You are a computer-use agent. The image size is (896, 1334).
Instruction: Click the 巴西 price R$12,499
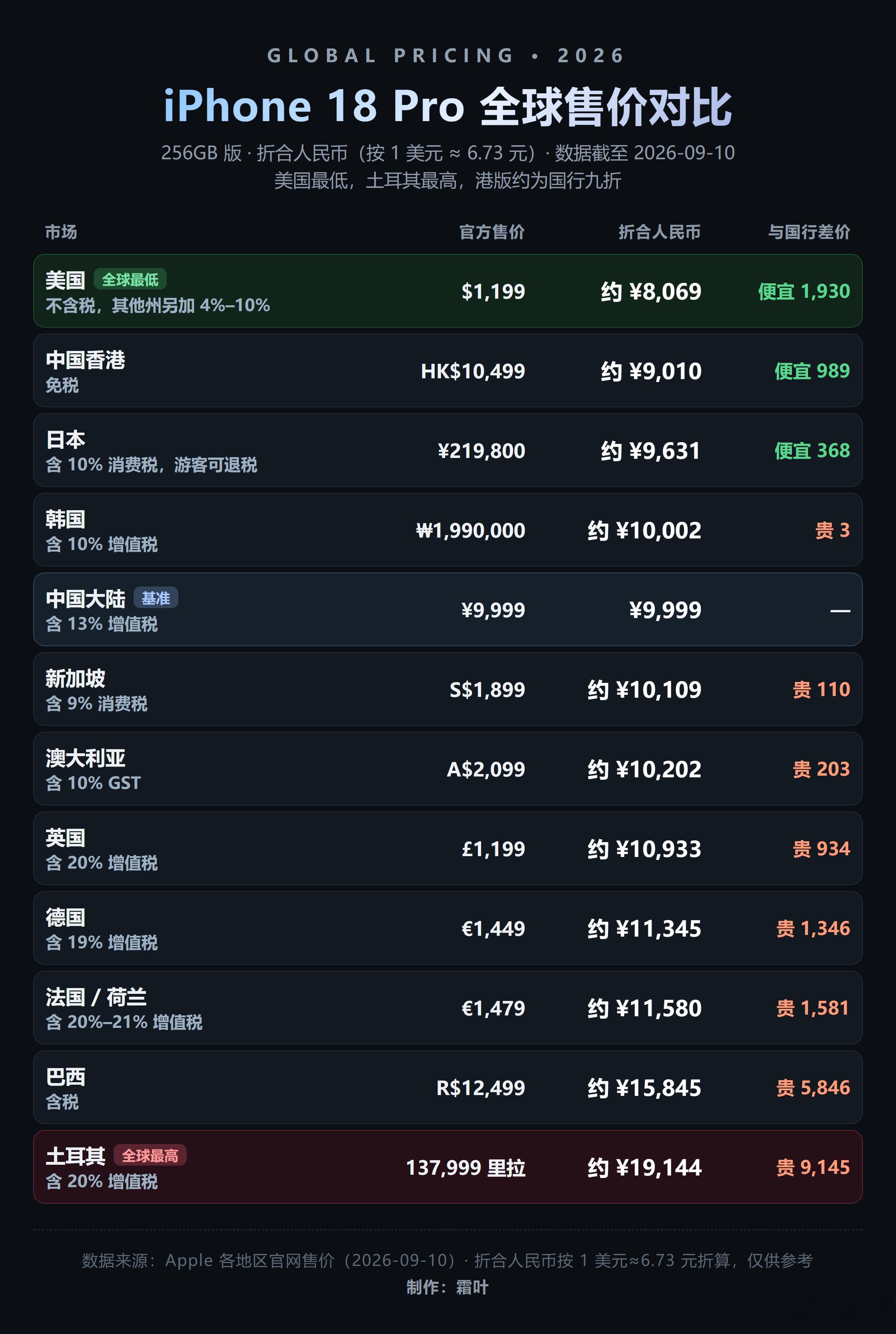click(481, 1088)
